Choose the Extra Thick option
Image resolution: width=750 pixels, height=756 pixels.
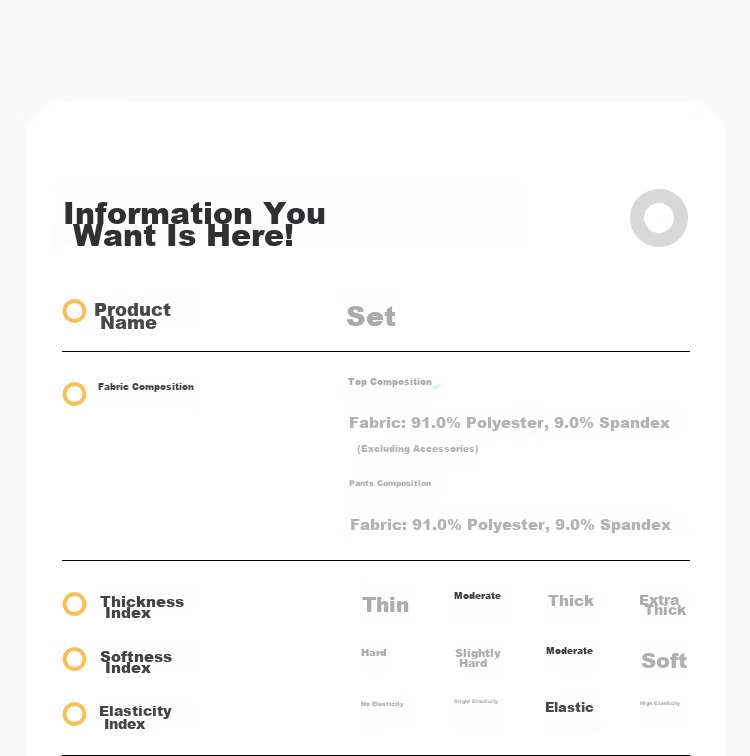pyautogui.click(x=662, y=605)
